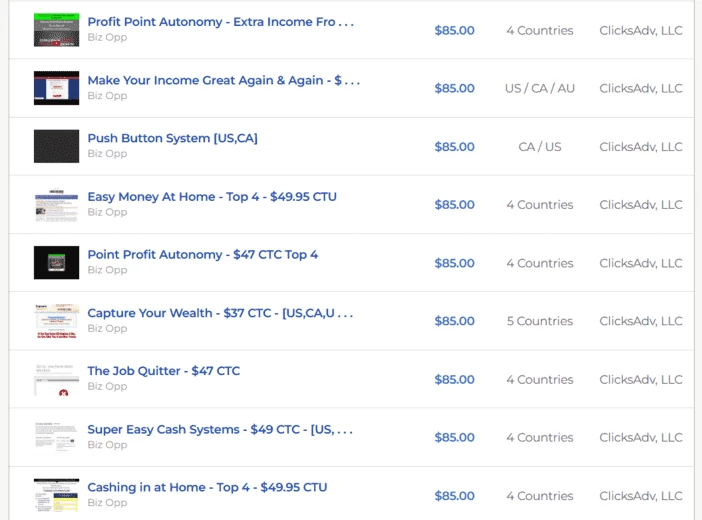Open Capture Your Wealth thumbnail
702x520 pixels.
click(x=56, y=321)
